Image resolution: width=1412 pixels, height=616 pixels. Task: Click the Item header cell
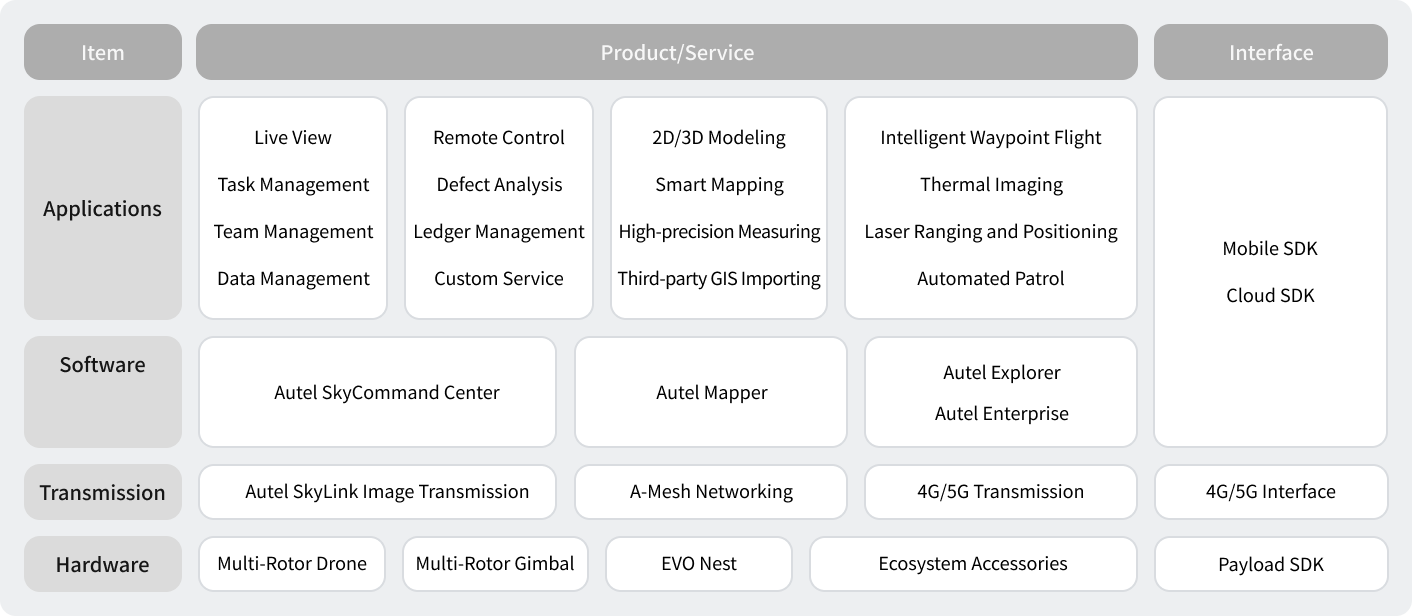[x=103, y=52]
